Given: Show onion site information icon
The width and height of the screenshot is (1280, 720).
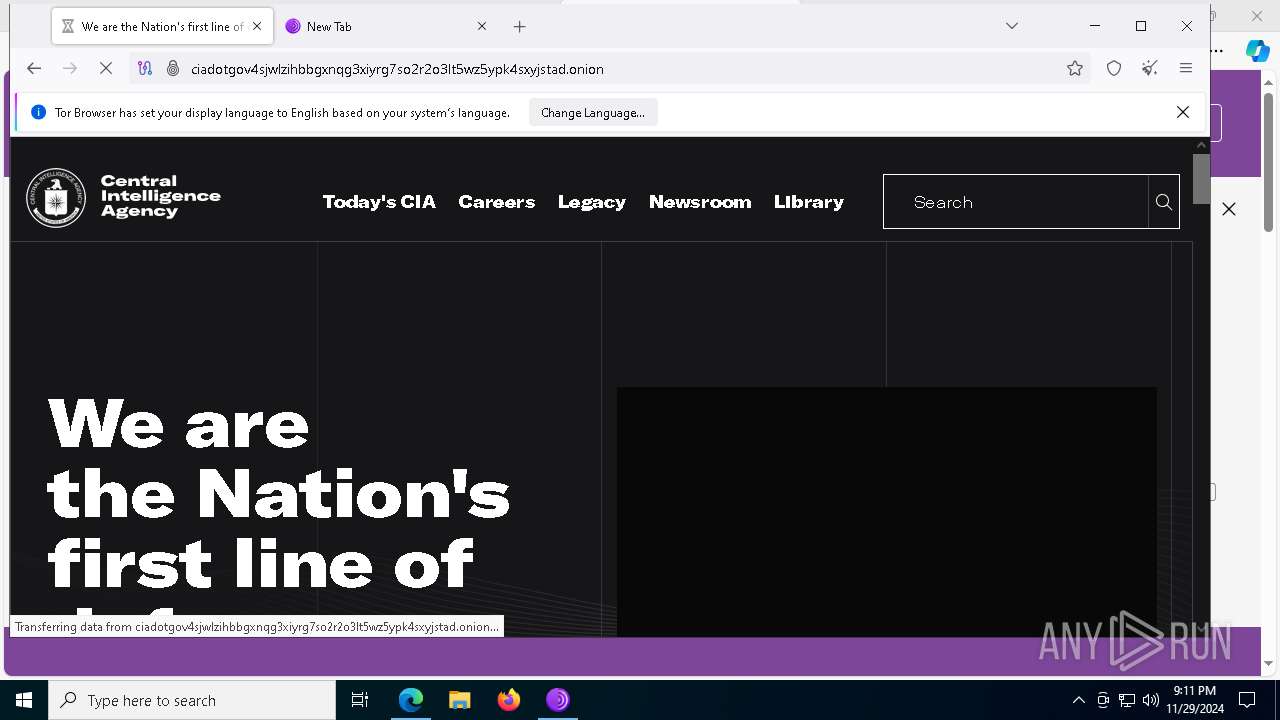Looking at the screenshot, I should coord(172,68).
